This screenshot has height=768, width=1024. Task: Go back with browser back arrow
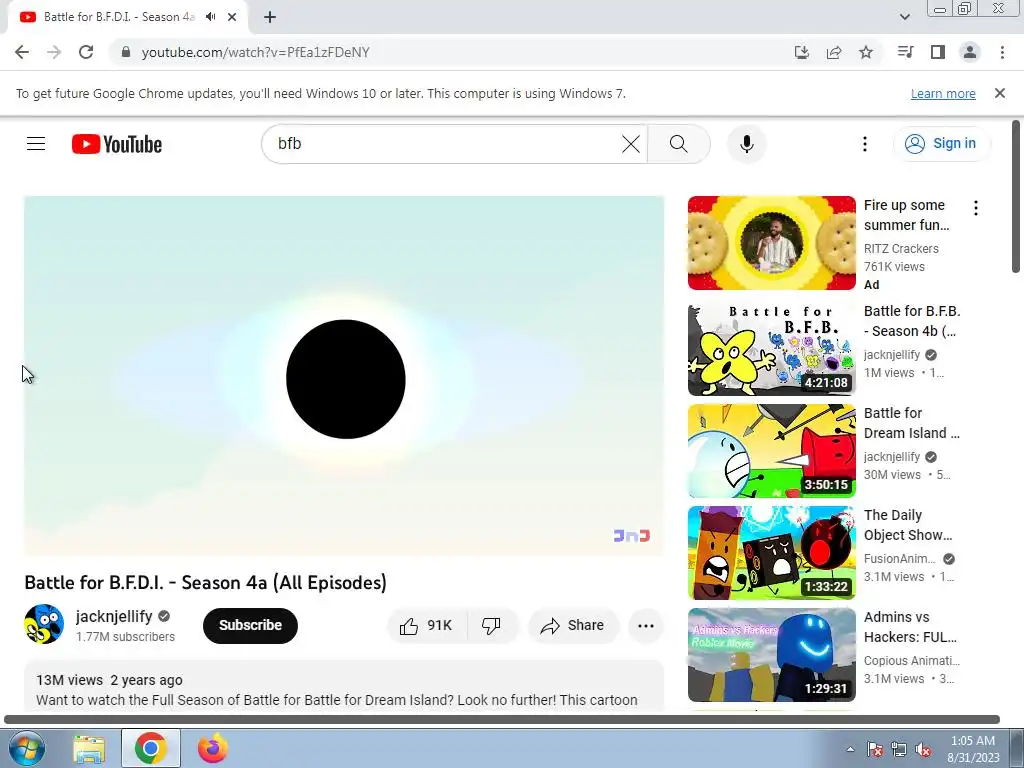pyautogui.click(x=22, y=52)
